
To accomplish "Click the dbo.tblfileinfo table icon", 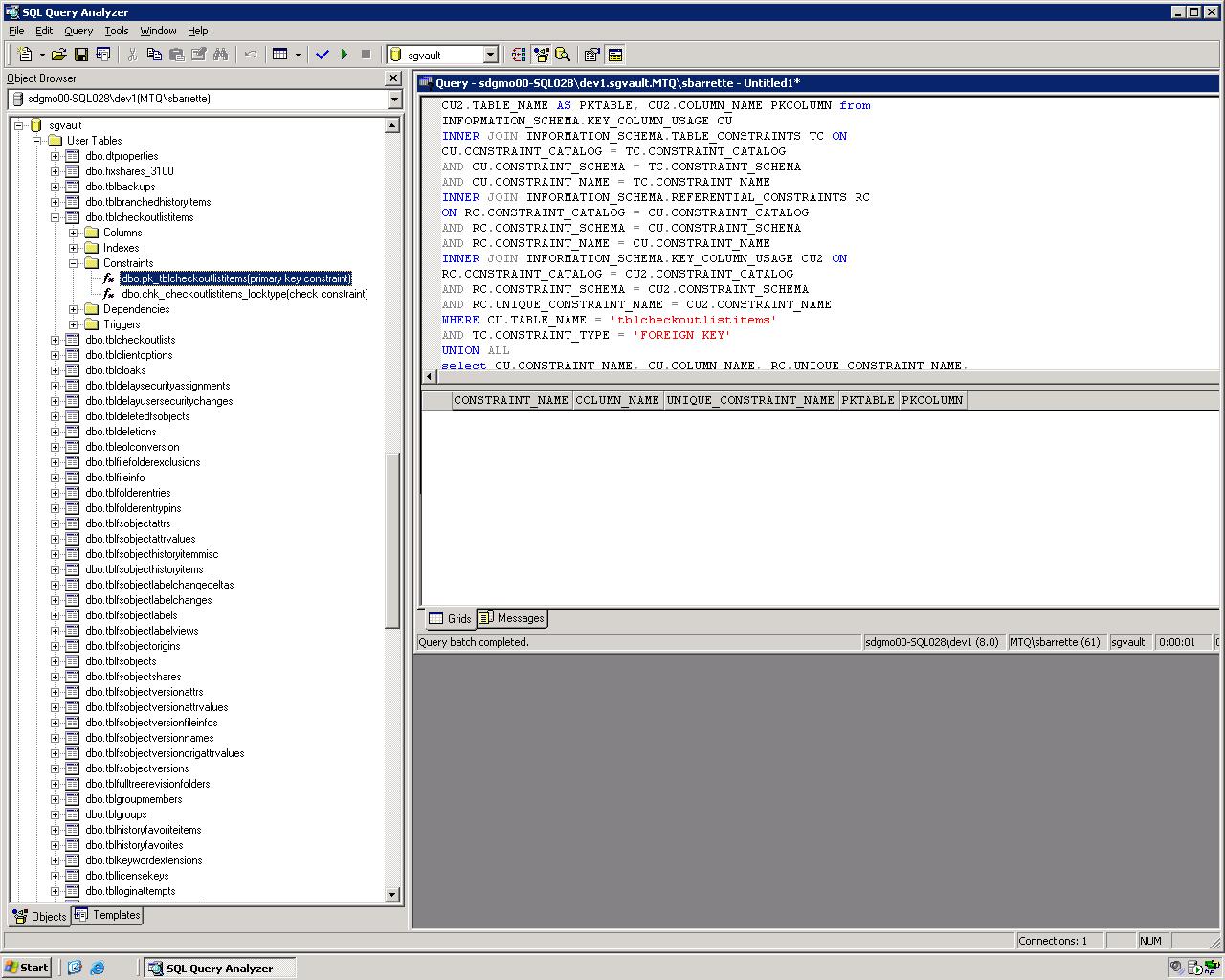I will coord(72,478).
